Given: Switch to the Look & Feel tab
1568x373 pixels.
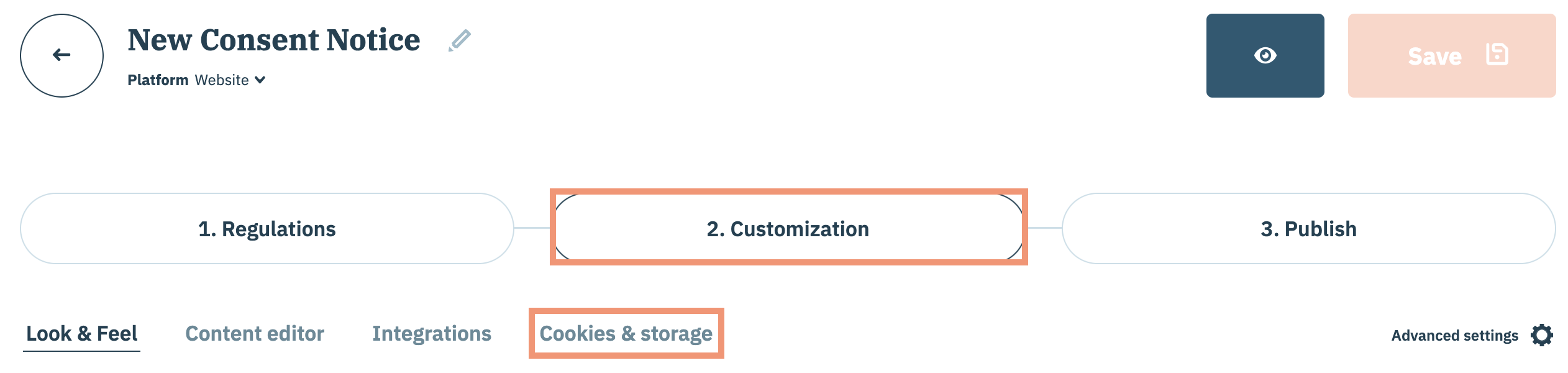Looking at the screenshot, I should [x=81, y=334].
